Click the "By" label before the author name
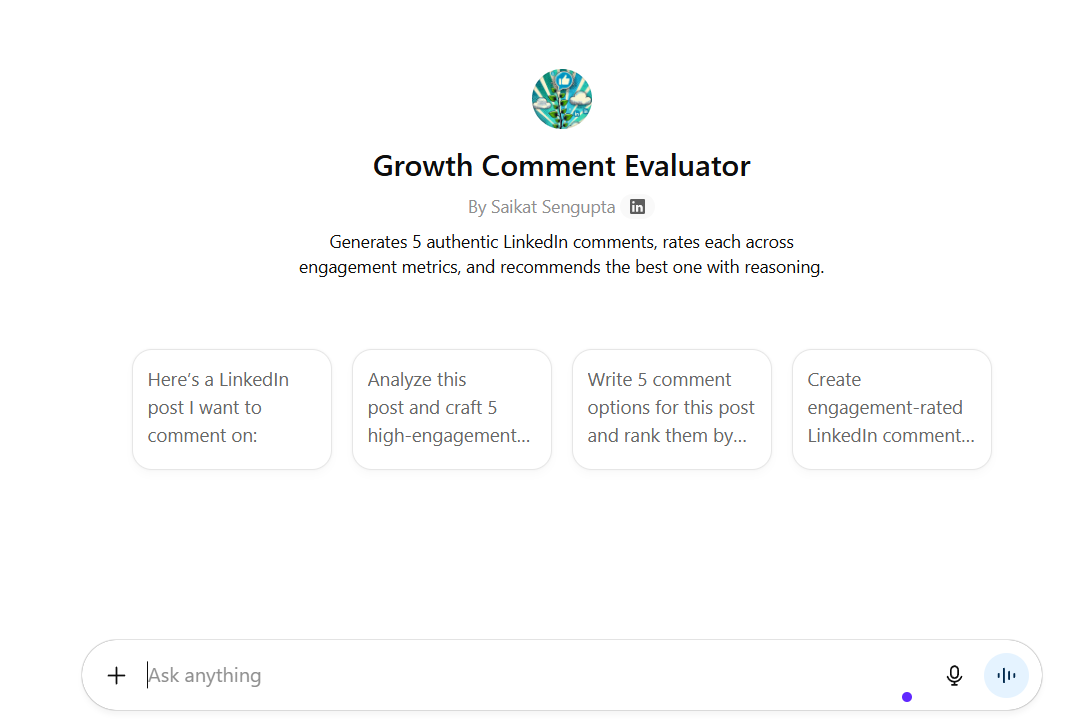1092x728 pixels. pos(477,207)
